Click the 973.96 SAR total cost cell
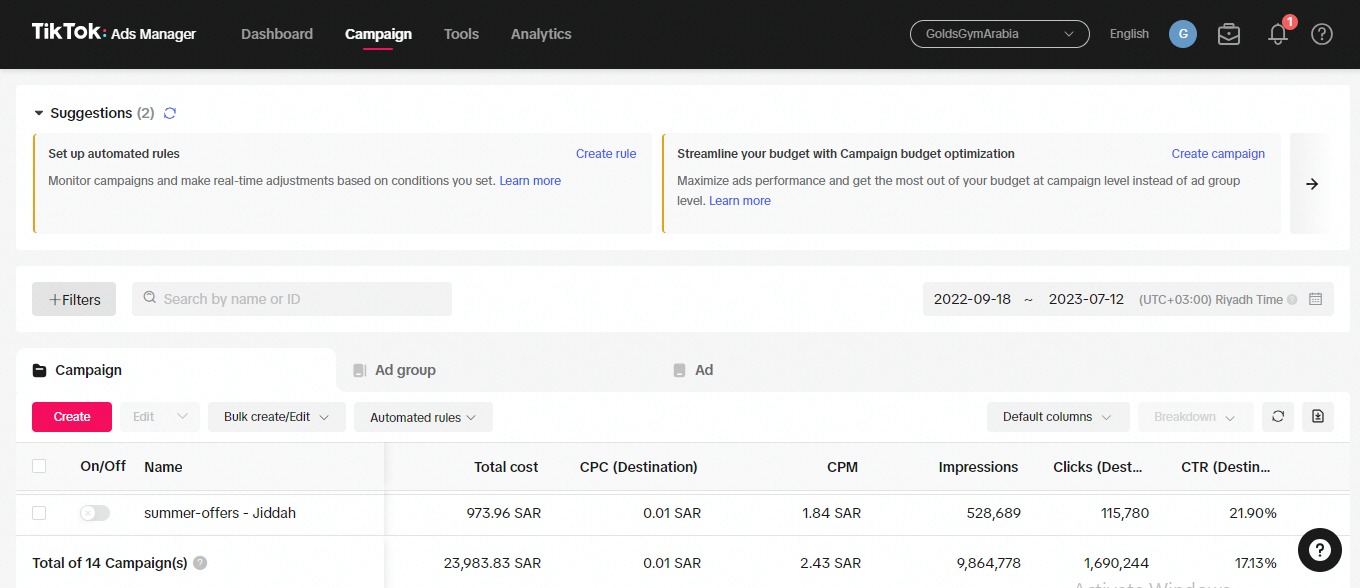Screen dimensions: 1360x588 click(x=504, y=513)
